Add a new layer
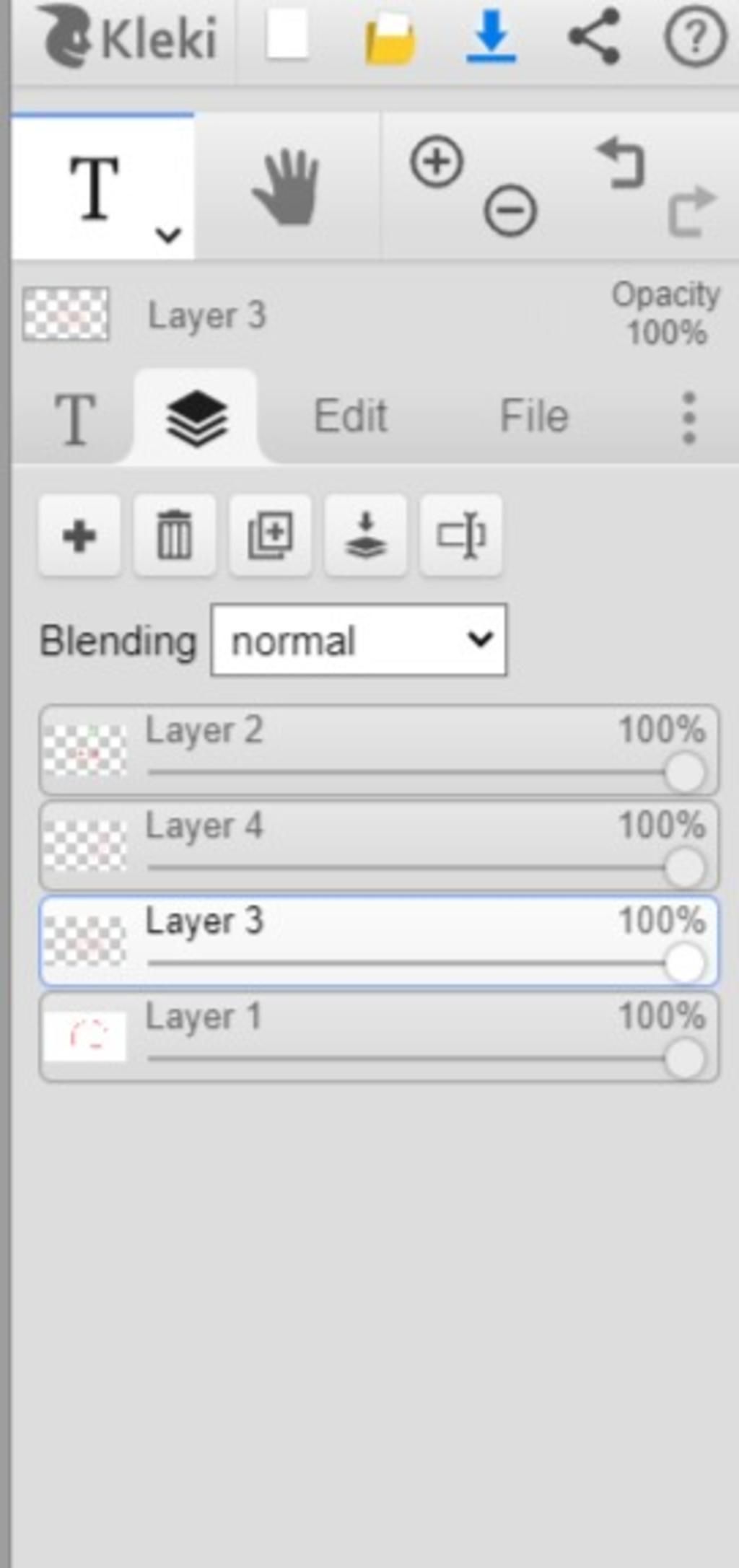 pyautogui.click(x=79, y=535)
